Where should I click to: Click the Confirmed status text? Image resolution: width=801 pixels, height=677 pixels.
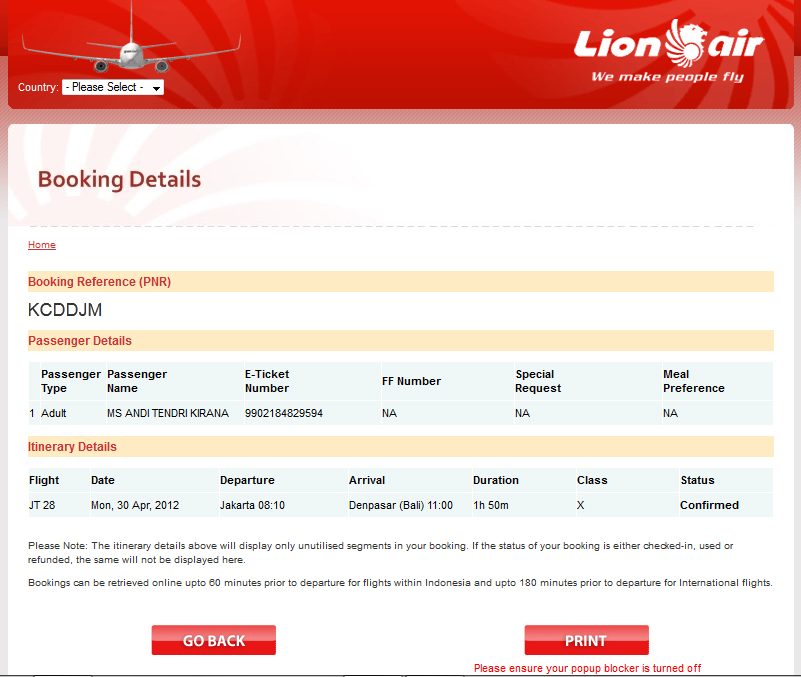pyautogui.click(x=709, y=505)
